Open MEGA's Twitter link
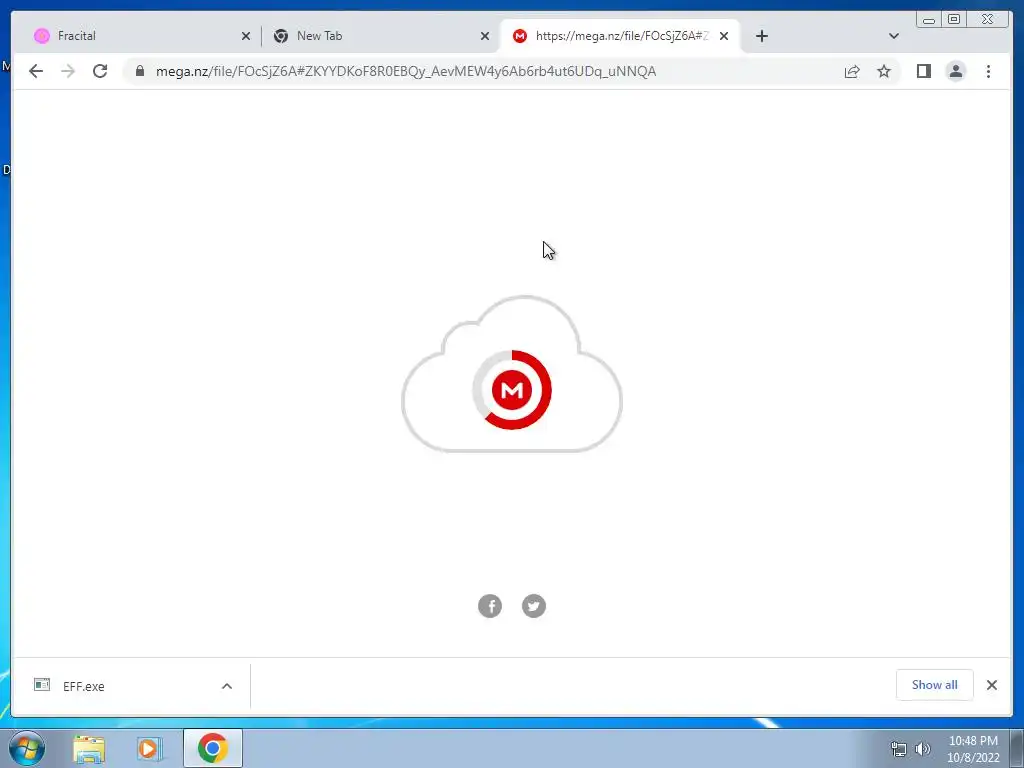1024x768 pixels. pyautogui.click(x=534, y=606)
